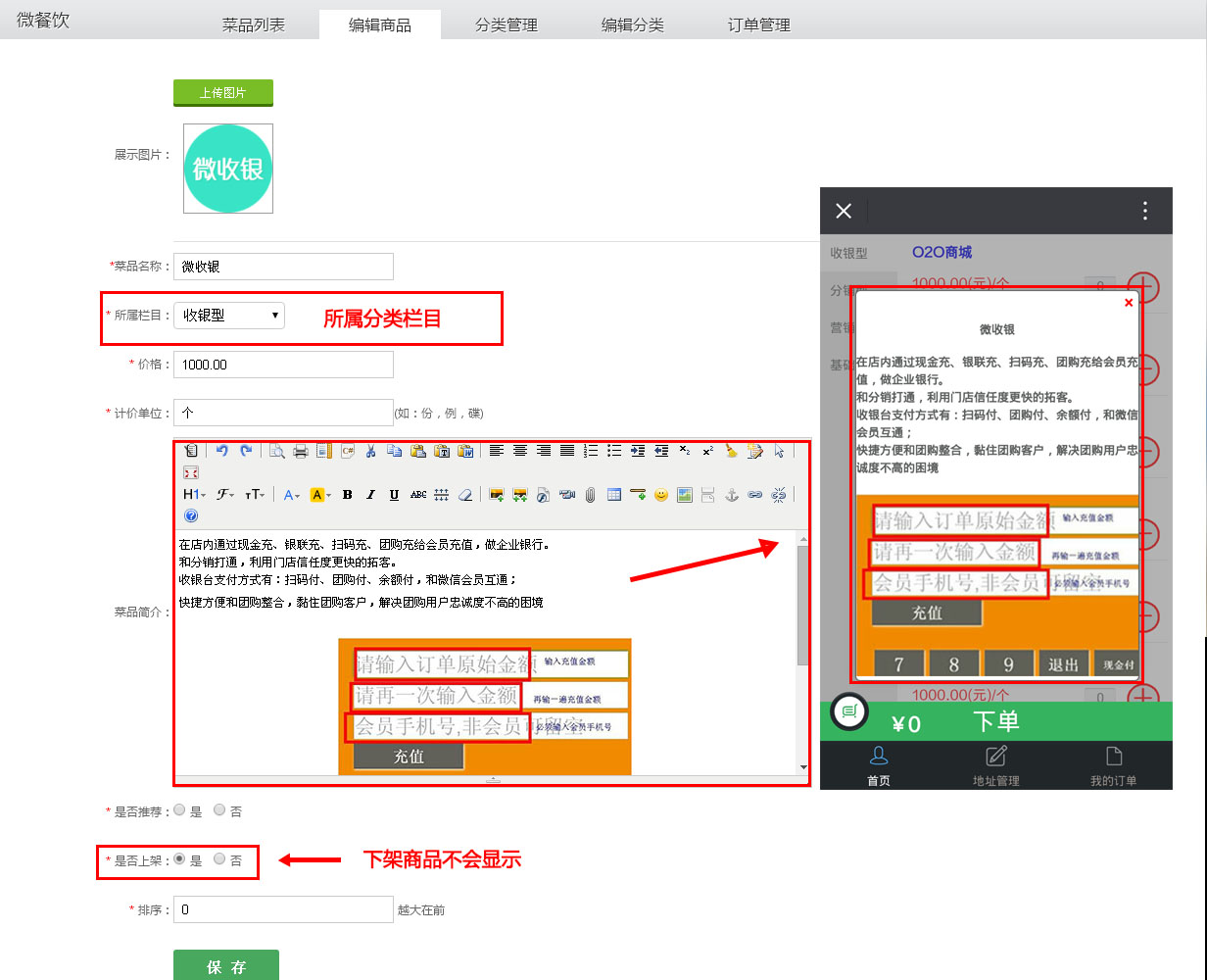The height and width of the screenshot is (980, 1207).
Task: Select 是 for 是否推荐
Action: click(180, 810)
